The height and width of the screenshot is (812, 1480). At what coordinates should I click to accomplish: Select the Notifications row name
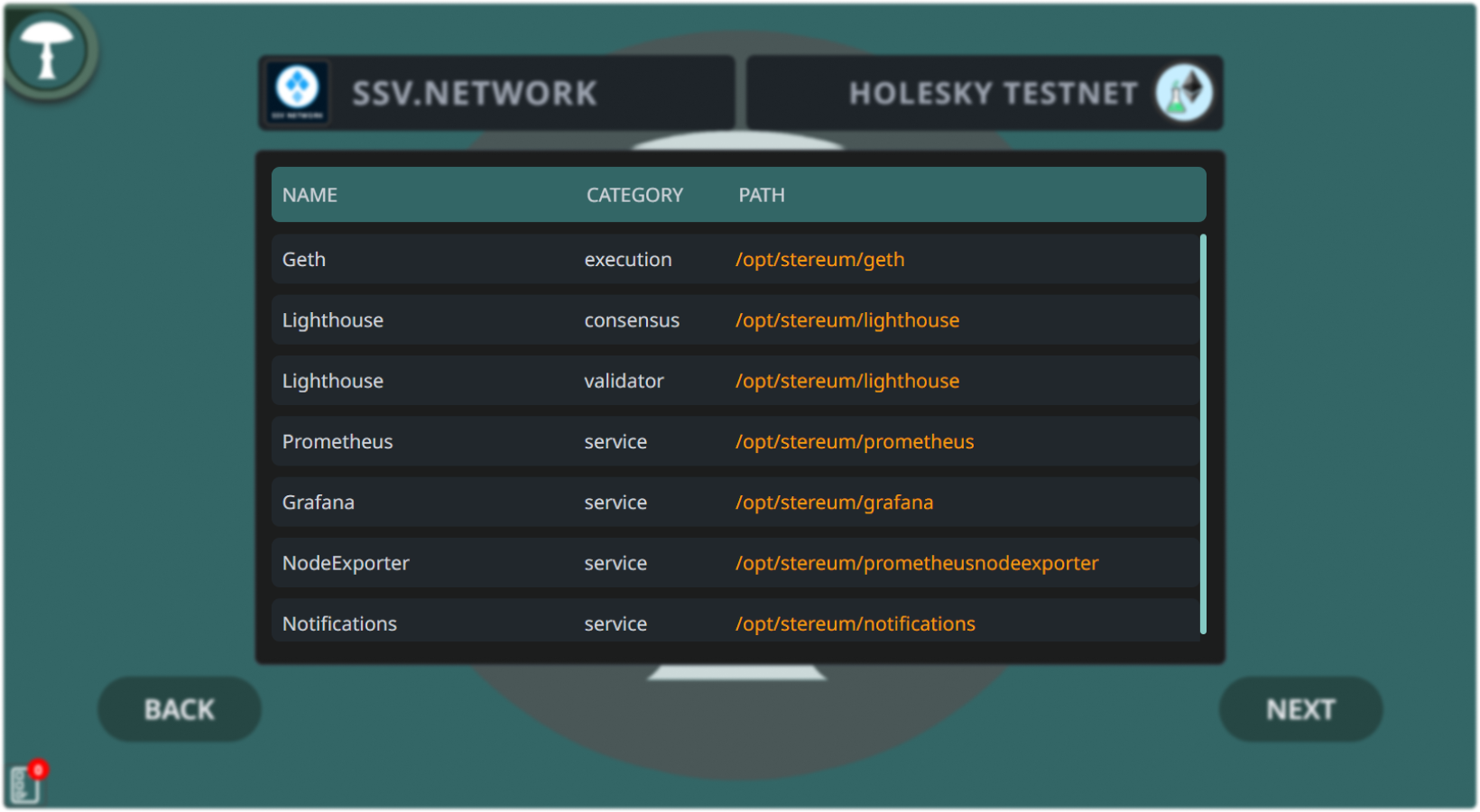click(339, 623)
